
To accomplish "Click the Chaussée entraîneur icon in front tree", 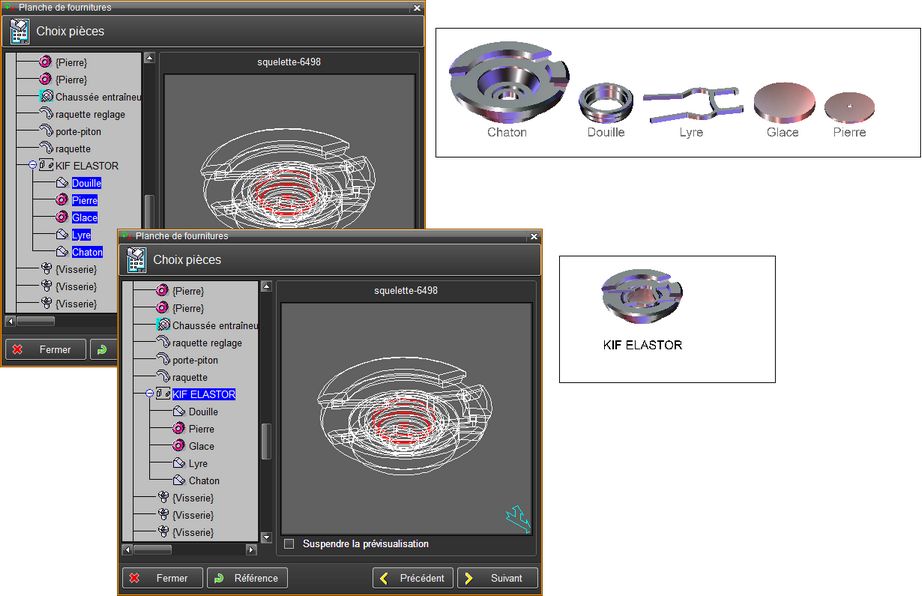I will click(164, 325).
